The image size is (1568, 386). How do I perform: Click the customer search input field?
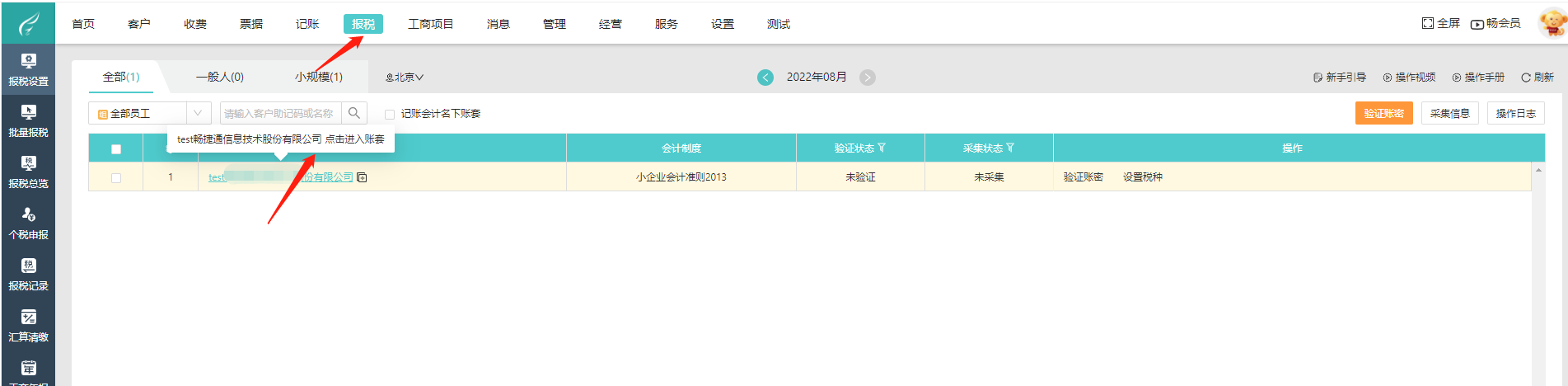click(x=280, y=113)
